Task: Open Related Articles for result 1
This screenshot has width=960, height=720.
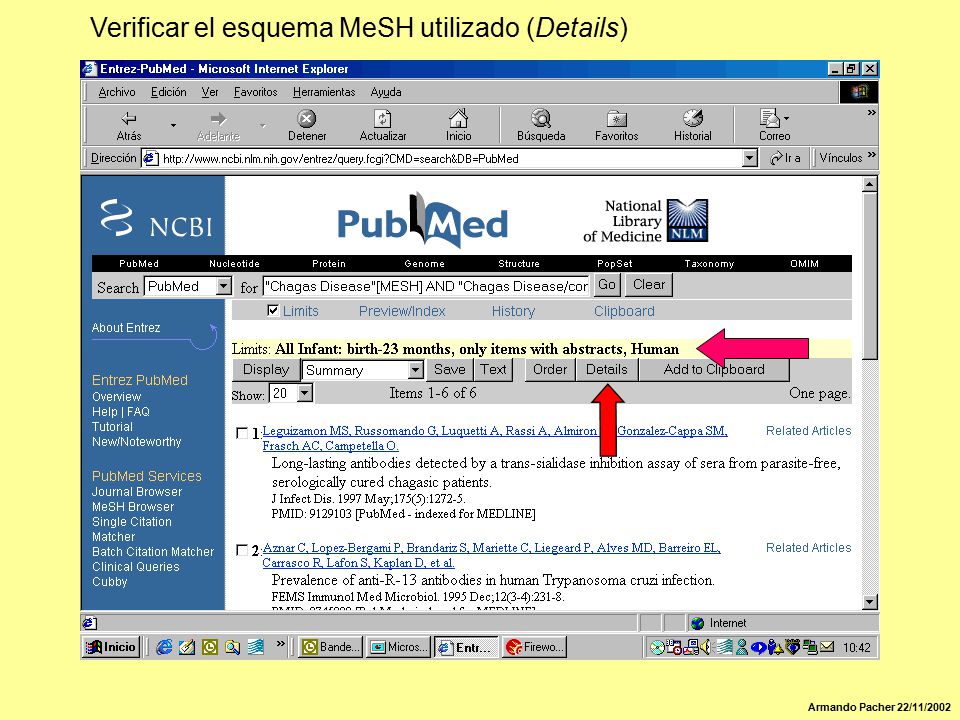Action: pos(808,430)
